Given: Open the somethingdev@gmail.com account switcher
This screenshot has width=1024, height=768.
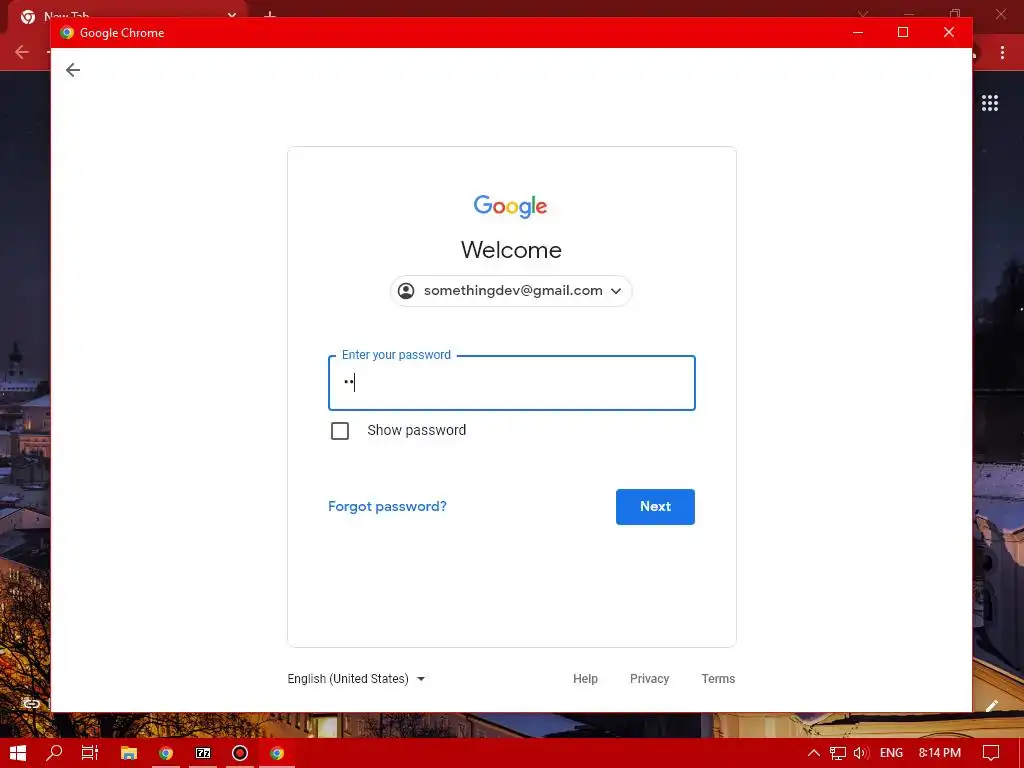Looking at the screenshot, I should tap(511, 291).
